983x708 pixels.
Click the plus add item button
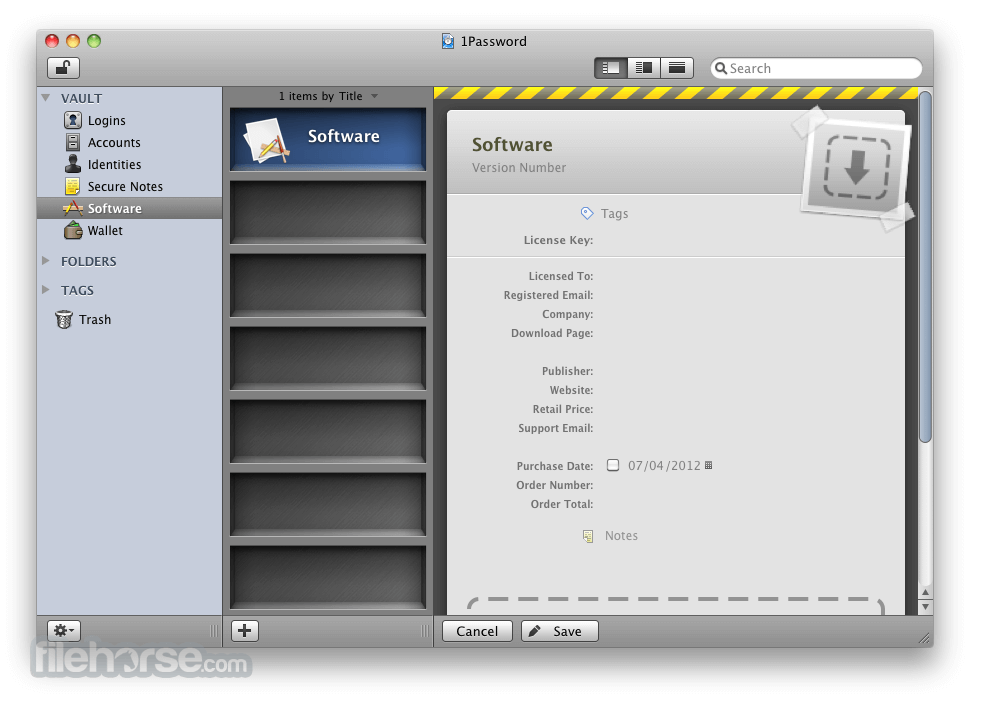pyautogui.click(x=245, y=631)
